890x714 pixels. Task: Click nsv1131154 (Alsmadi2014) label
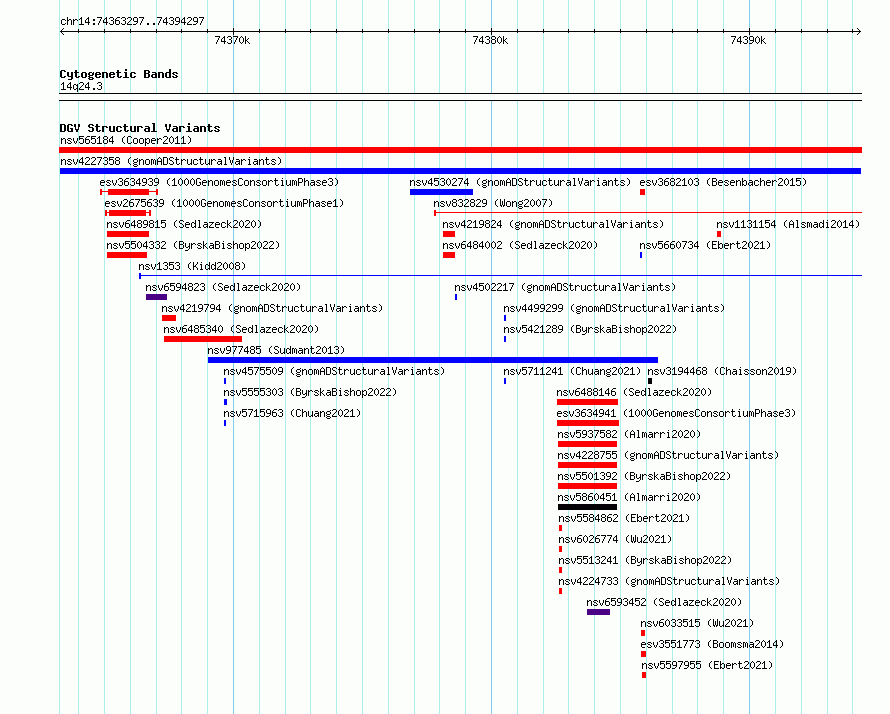coord(788,224)
